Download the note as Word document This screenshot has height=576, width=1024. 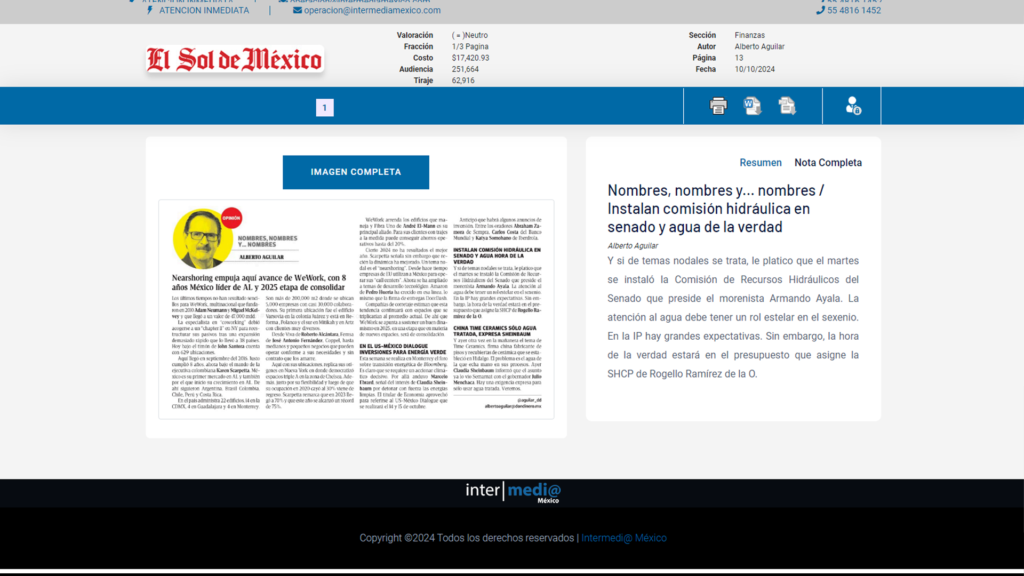pyautogui.click(x=752, y=106)
